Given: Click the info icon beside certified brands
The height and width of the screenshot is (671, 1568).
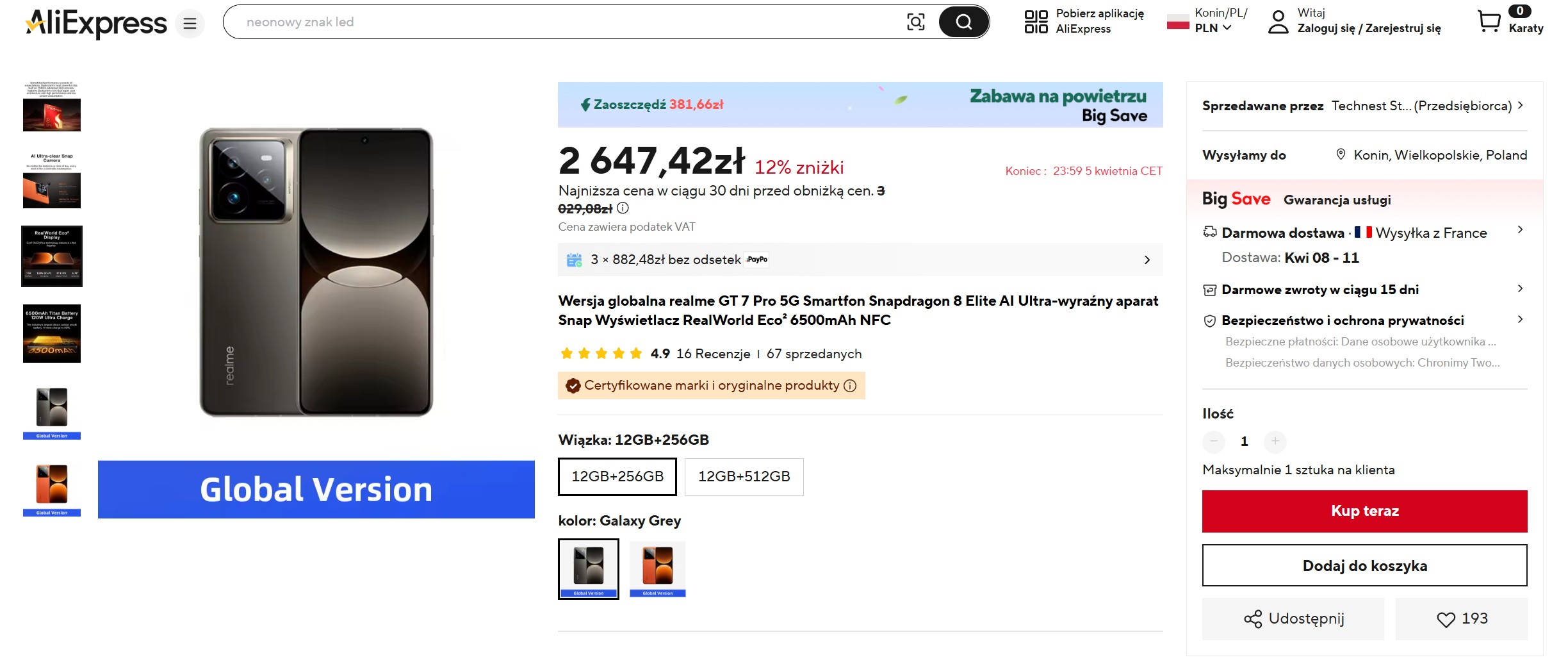Looking at the screenshot, I should [850, 386].
